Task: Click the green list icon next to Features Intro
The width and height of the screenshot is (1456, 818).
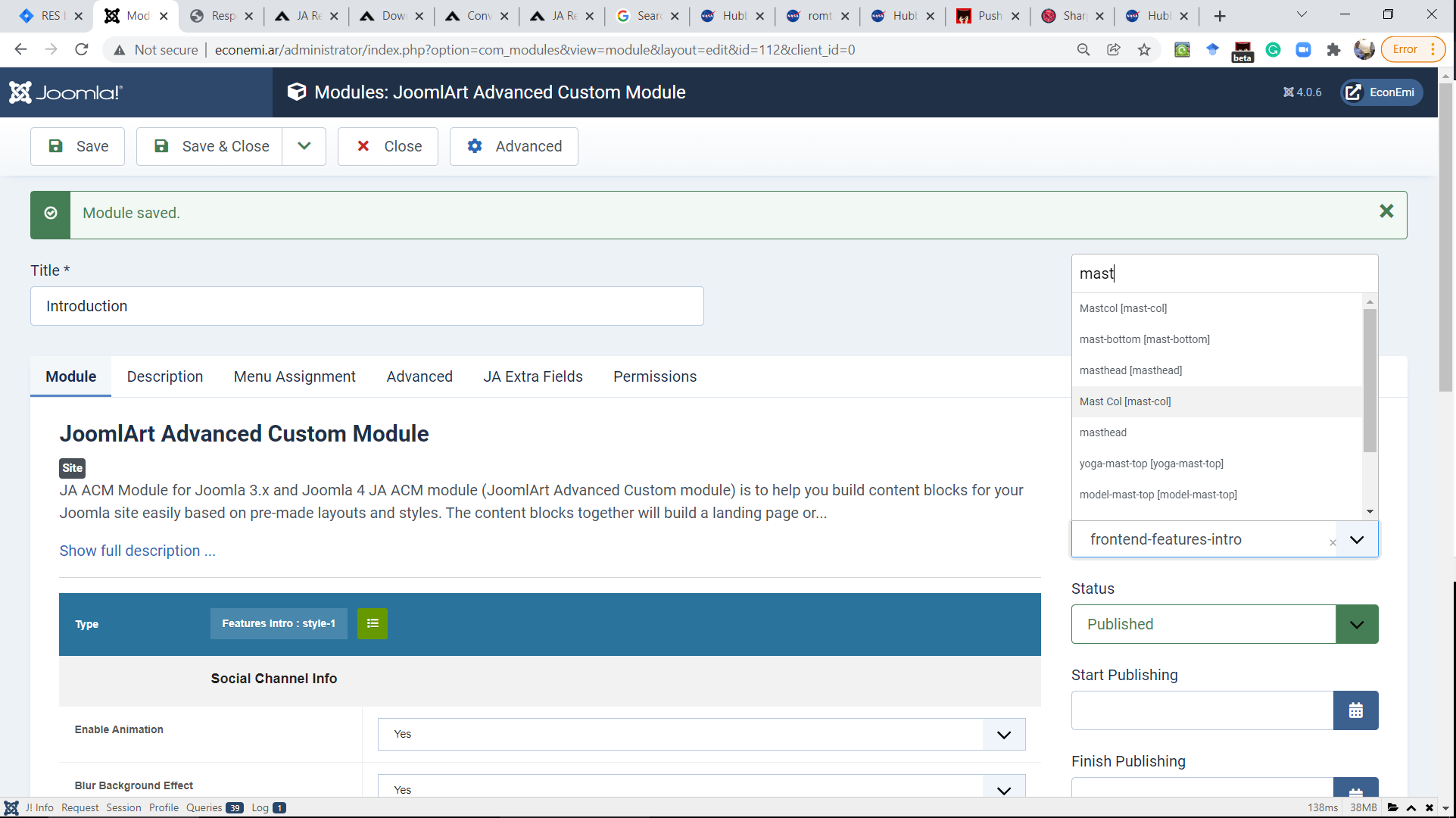Action: click(372, 623)
